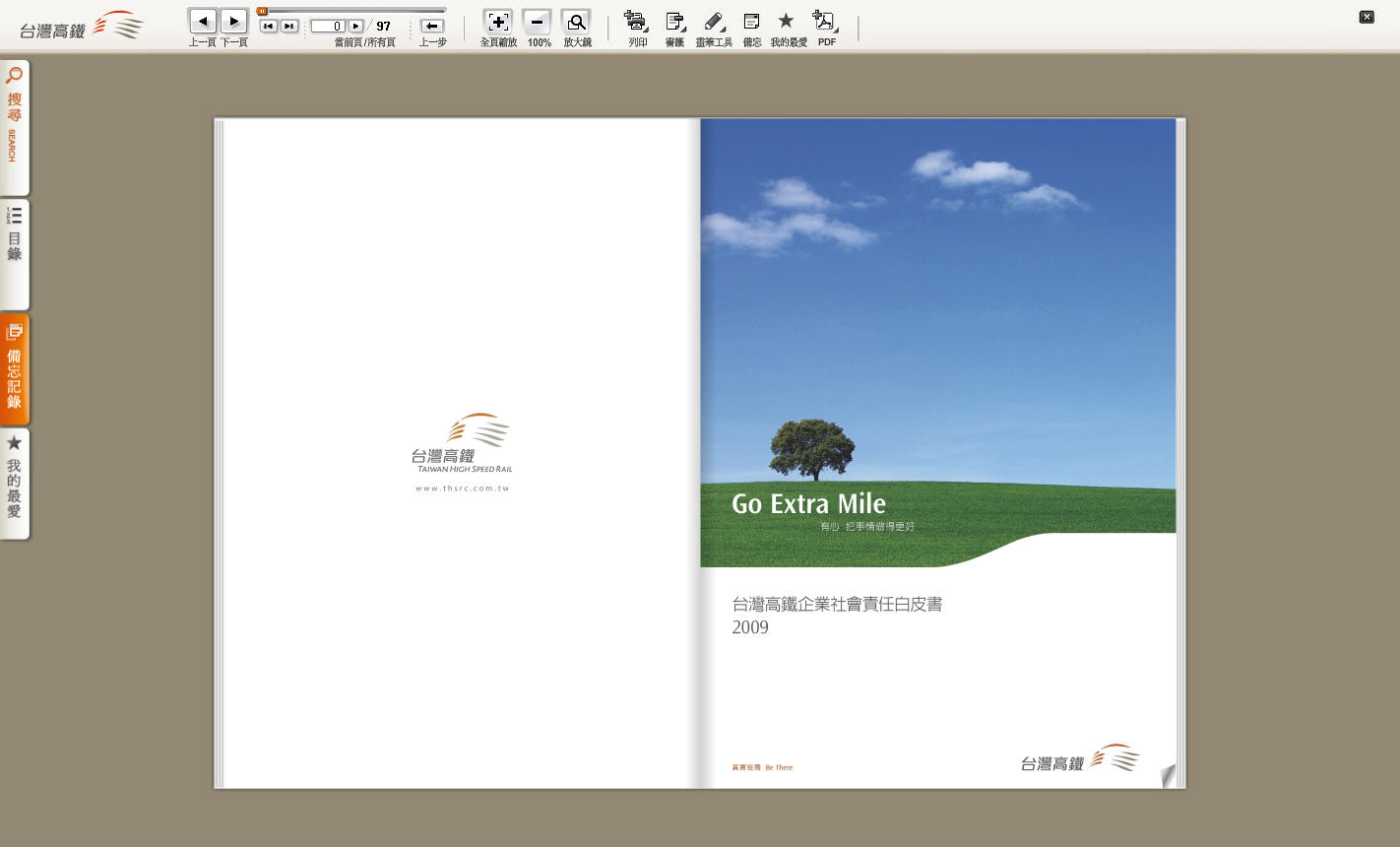Activate the magnifier tool (放大鏡)

tap(577, 22)
